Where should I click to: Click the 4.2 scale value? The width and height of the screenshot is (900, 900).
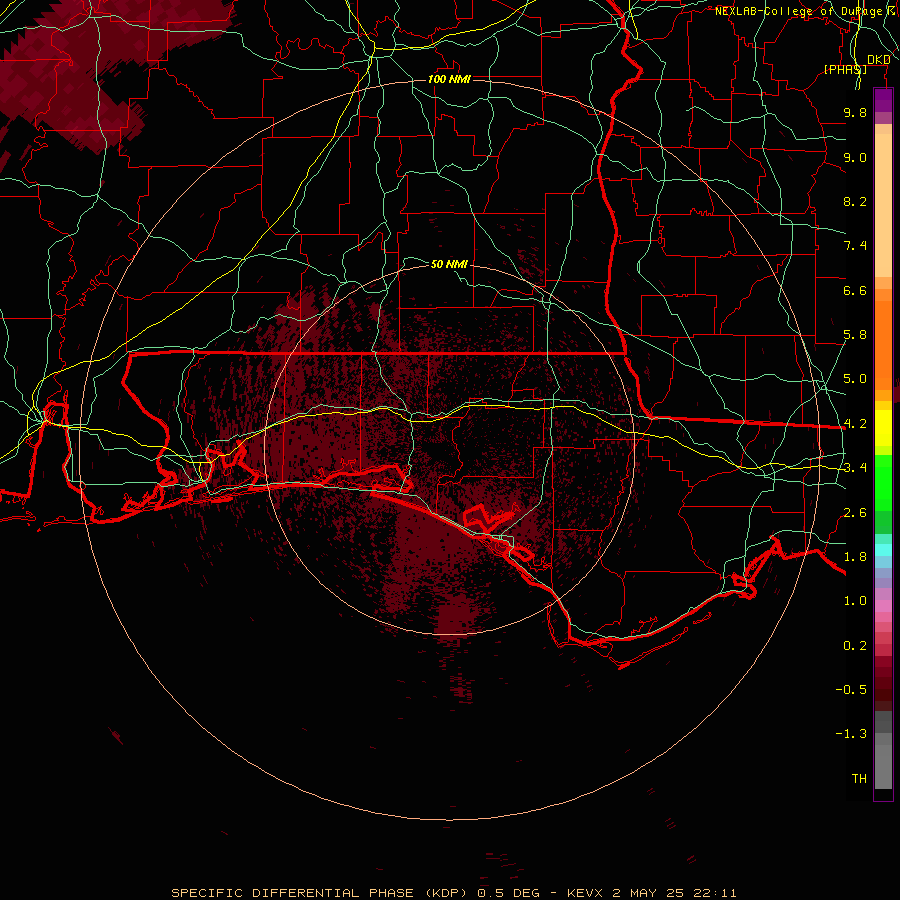point(855,424)
